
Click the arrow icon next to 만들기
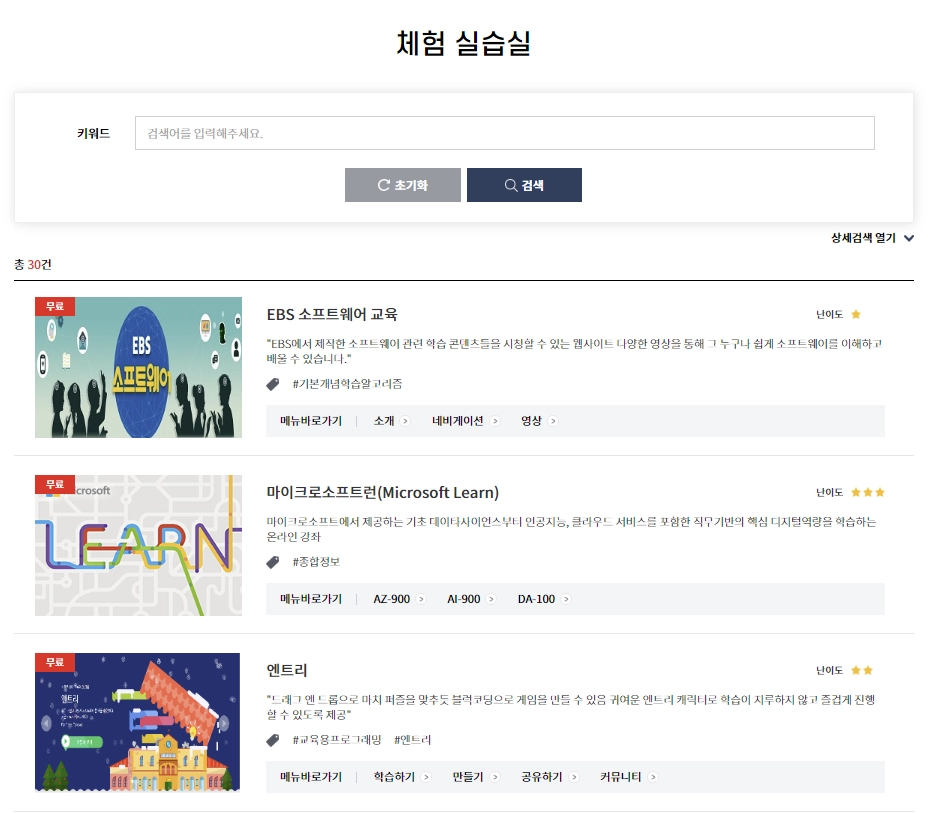495,777
